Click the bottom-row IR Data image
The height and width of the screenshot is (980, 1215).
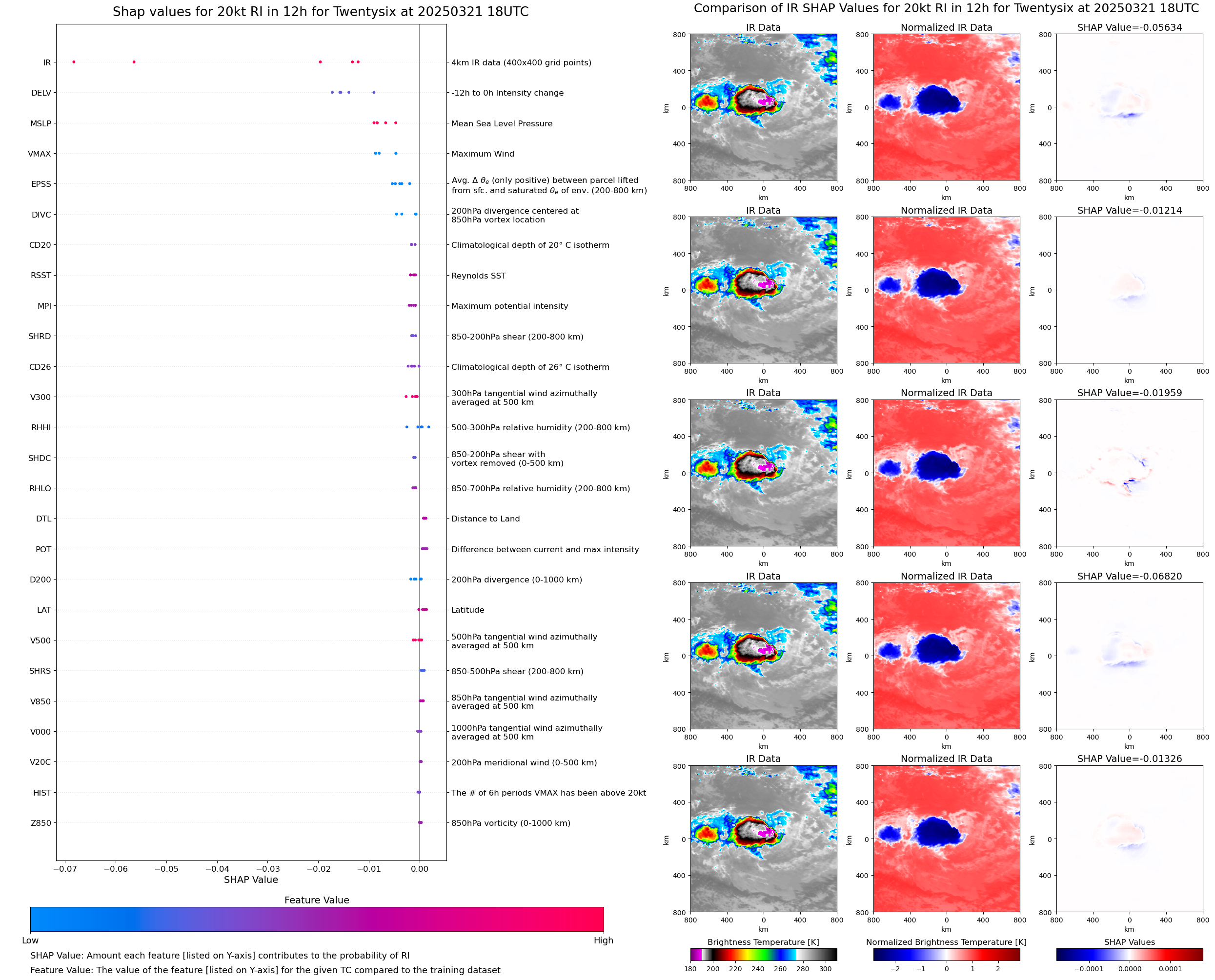pyautogui.click(x=763, y=839)
